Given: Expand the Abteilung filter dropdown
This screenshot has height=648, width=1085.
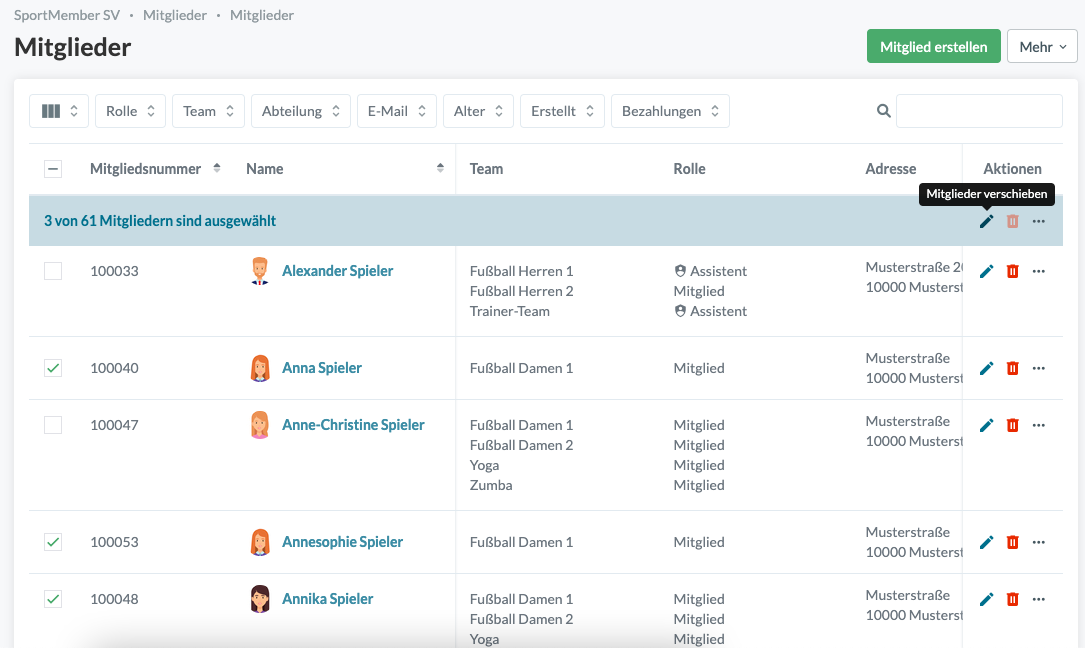Looking at the screenshot, I should click(x=300, y=111).
